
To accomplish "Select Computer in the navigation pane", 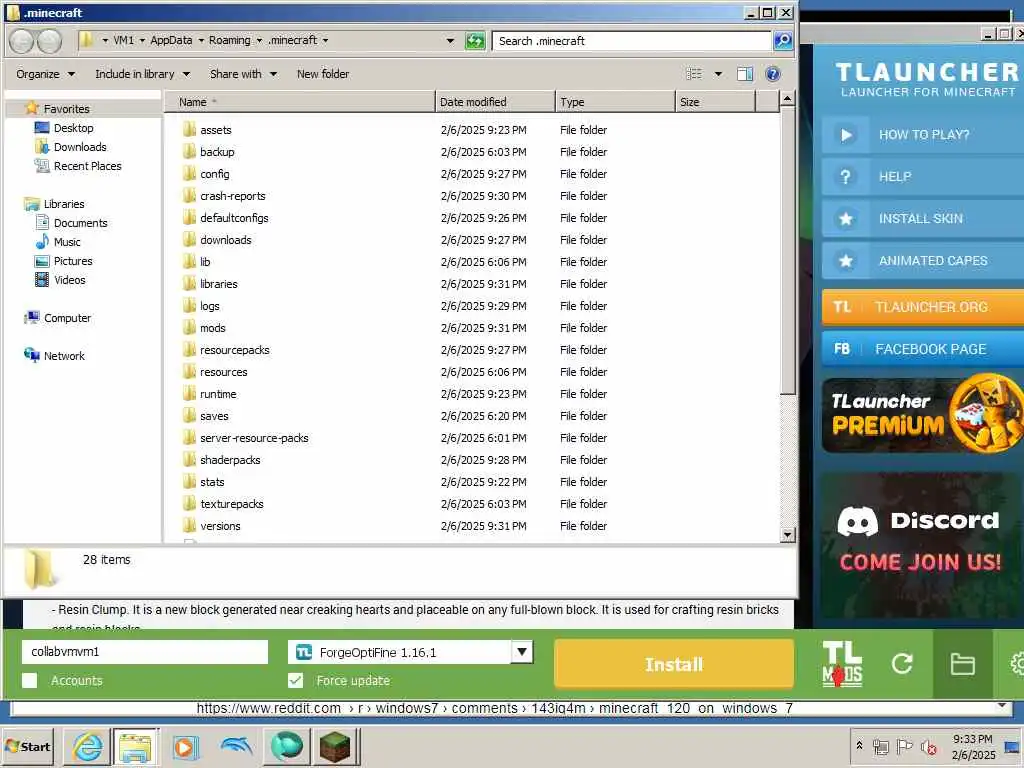I will pyautogui.click(x=67, y=318).
